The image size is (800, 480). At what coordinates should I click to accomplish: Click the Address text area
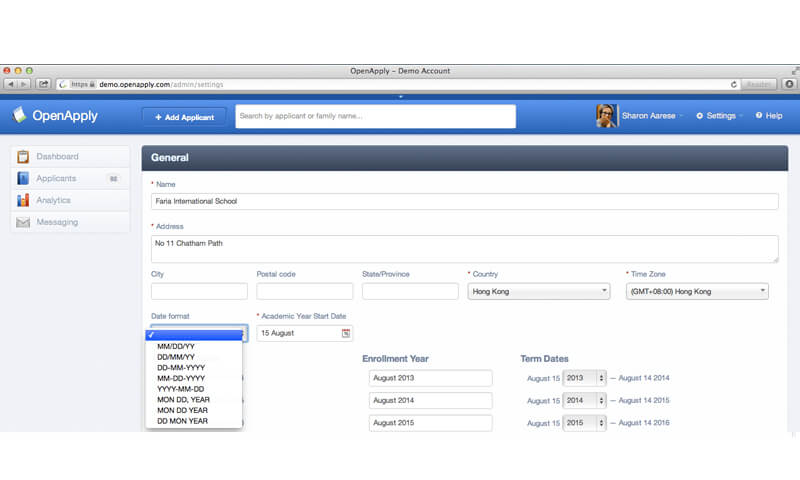coord(465,249)
